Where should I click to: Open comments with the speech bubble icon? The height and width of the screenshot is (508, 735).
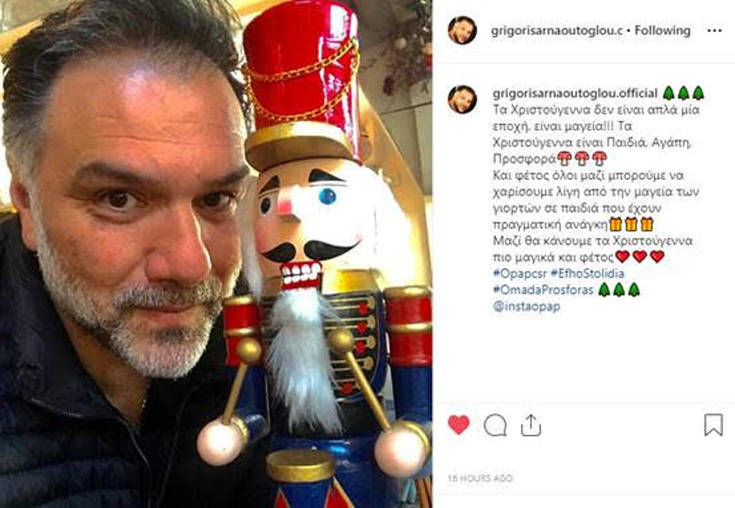click(495, 426)
